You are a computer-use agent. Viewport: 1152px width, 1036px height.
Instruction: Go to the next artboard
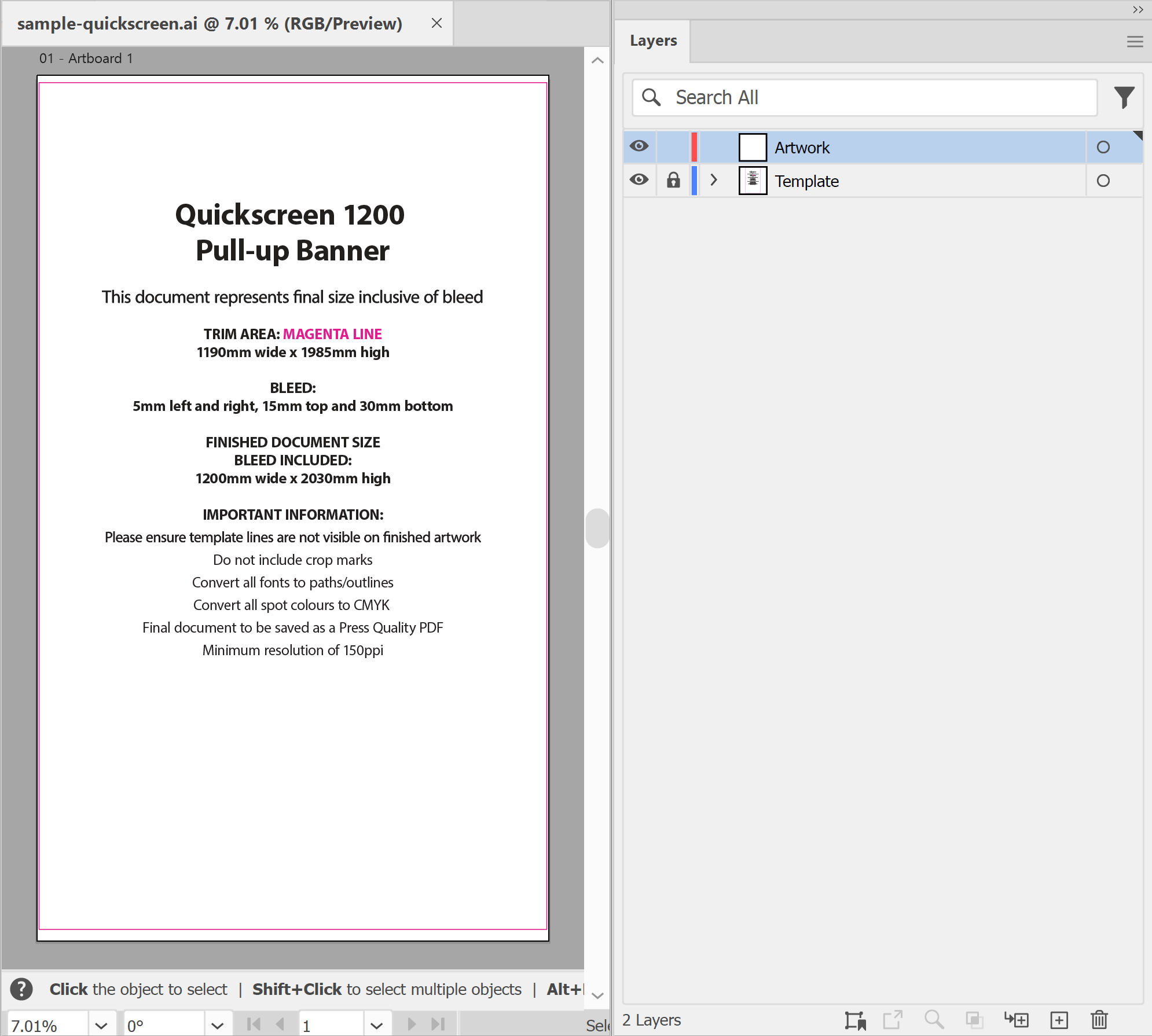(412, 1024)
